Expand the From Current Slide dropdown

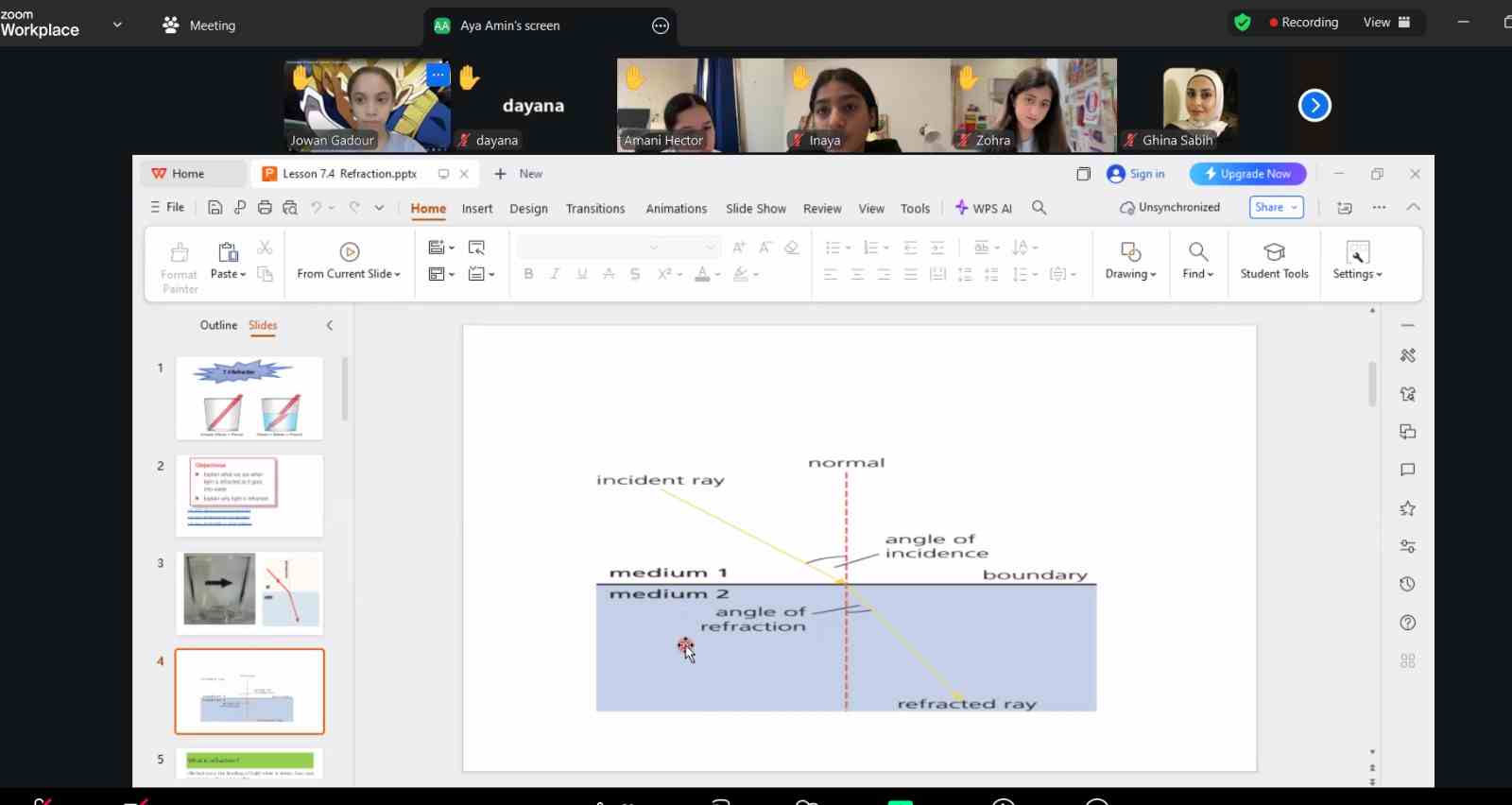pos(398,275)
